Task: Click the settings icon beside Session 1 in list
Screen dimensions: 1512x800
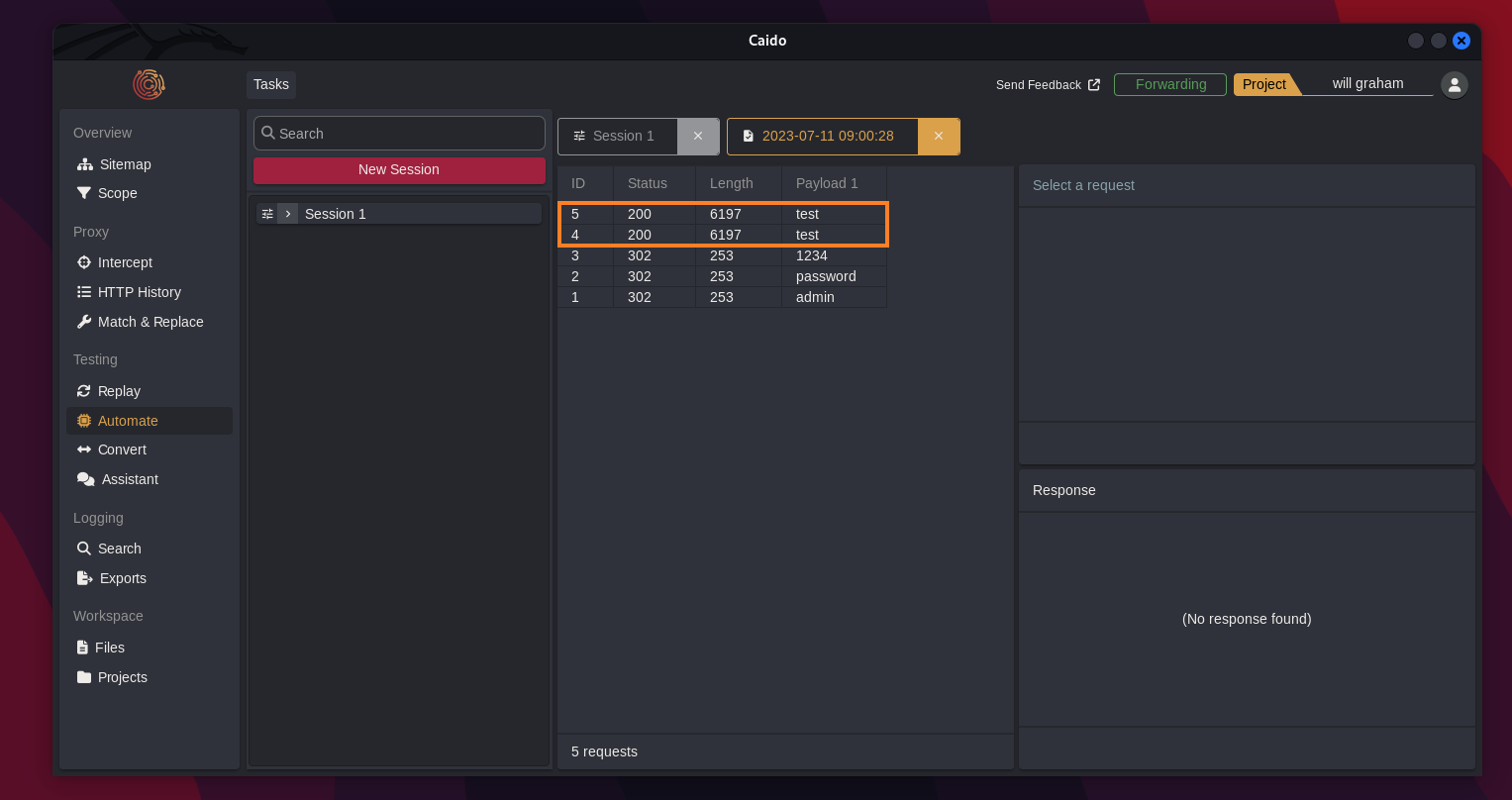Action: (x=267, y=214)
